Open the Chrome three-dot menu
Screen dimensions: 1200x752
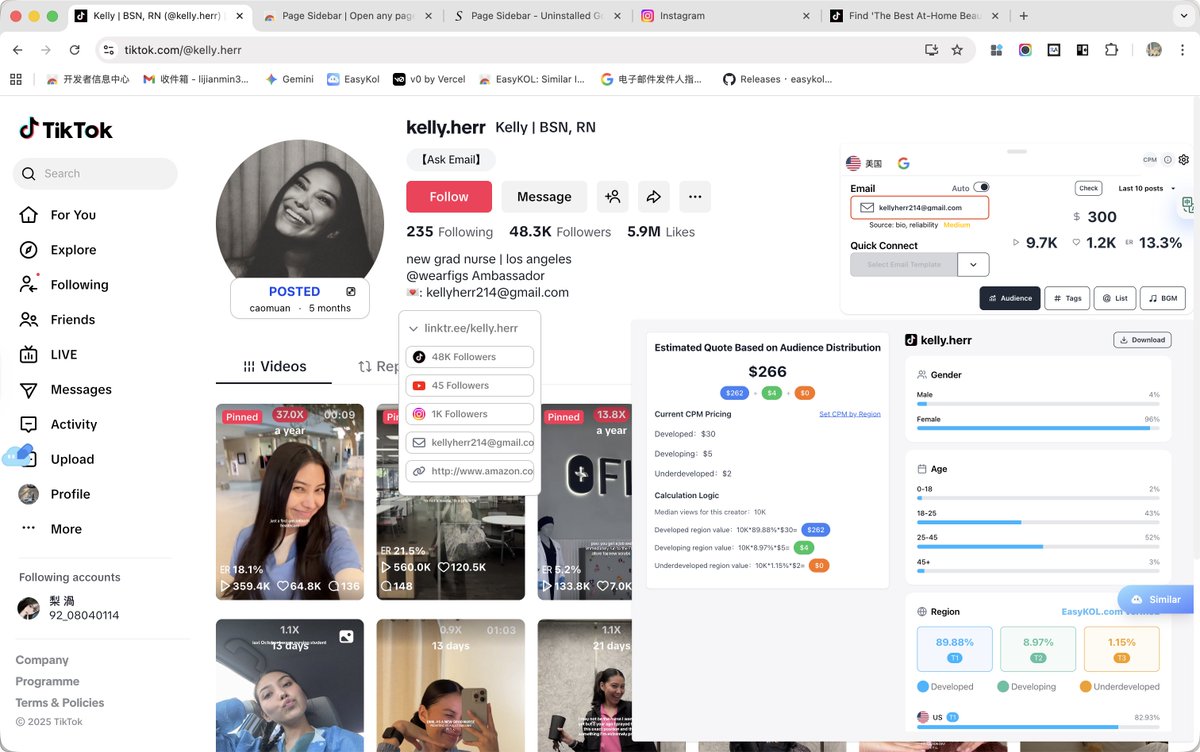click(x=1184, y=50)
